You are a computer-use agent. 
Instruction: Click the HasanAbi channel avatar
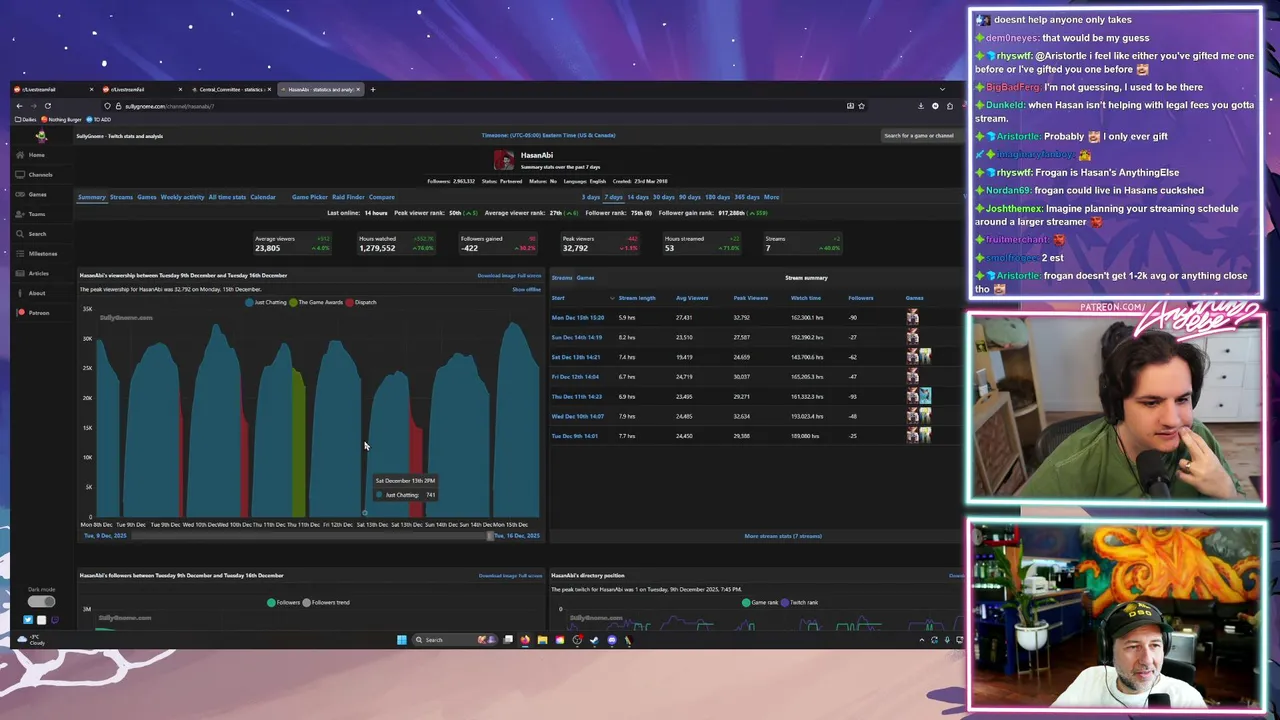pyautogui.click(x=504, y=160)
